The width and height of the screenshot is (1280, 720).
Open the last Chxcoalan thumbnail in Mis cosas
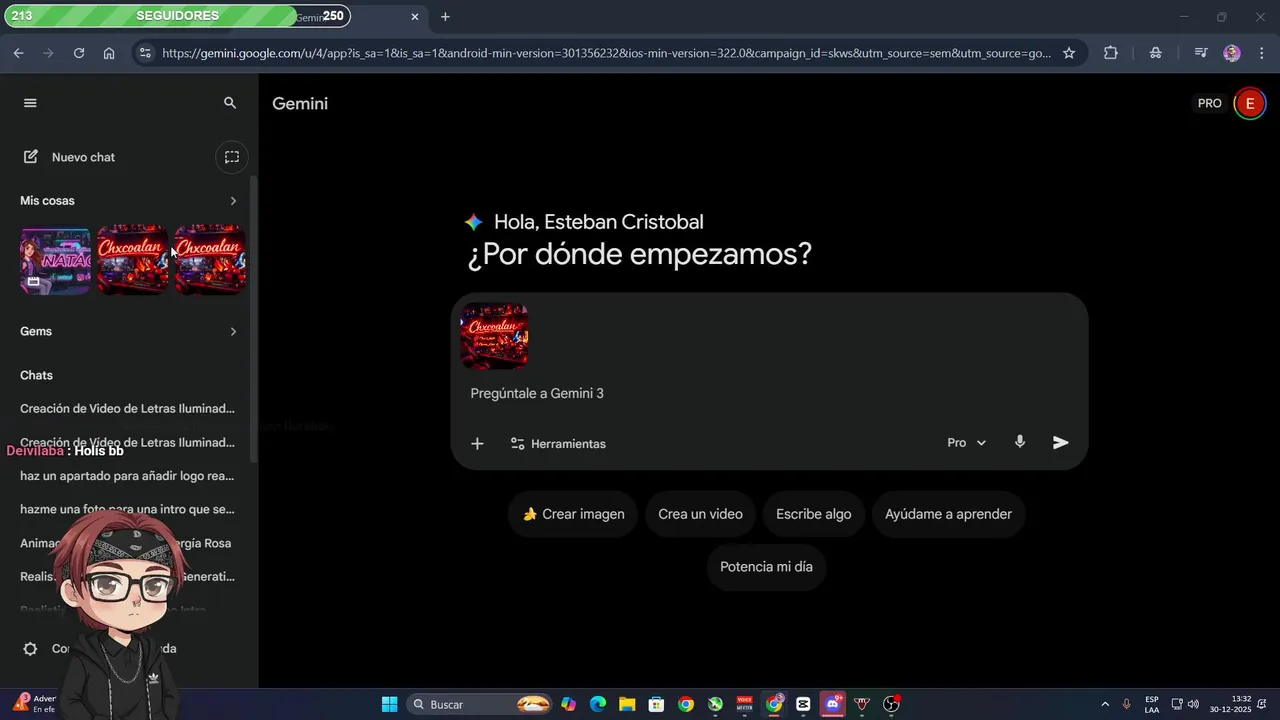click(x=210, y=260)
